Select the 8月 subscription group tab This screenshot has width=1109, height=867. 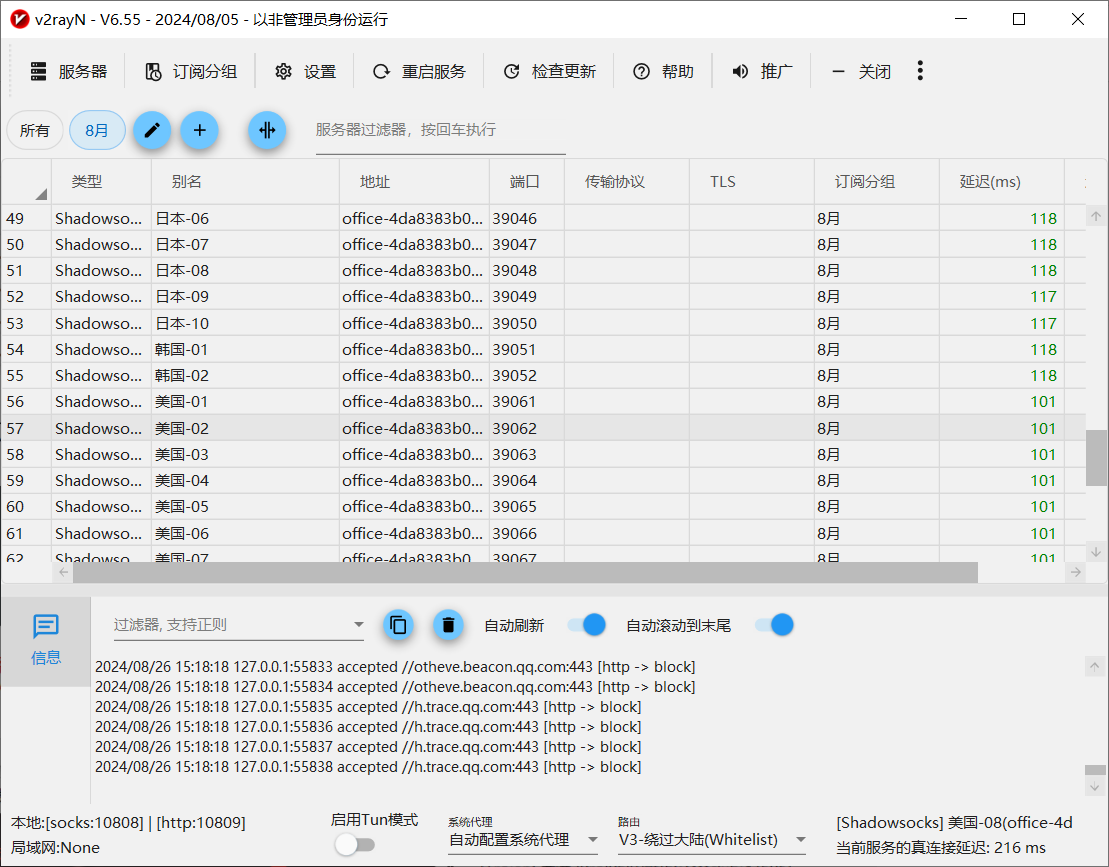tap(97, 130)
